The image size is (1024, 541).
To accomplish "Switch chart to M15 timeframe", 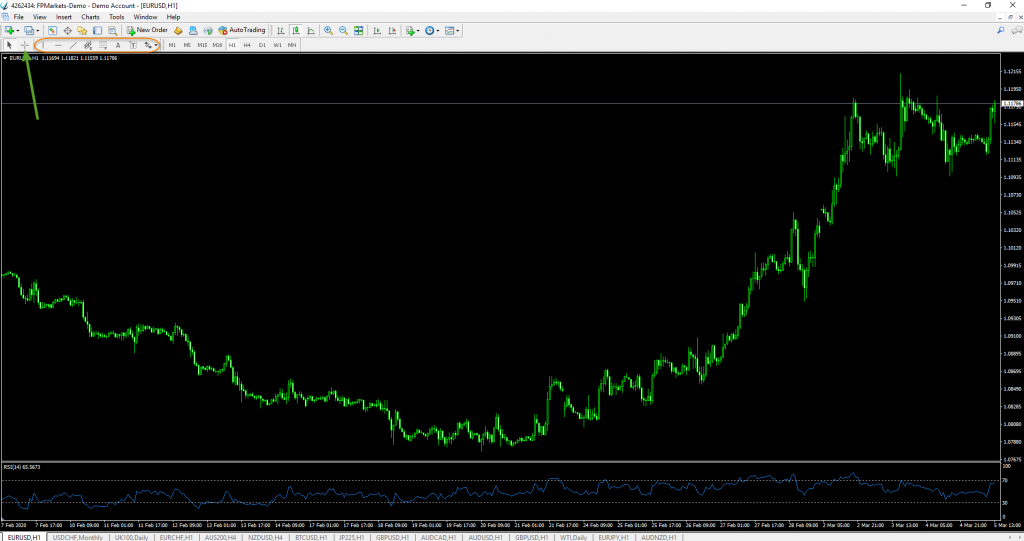I will tap(202, 45).
